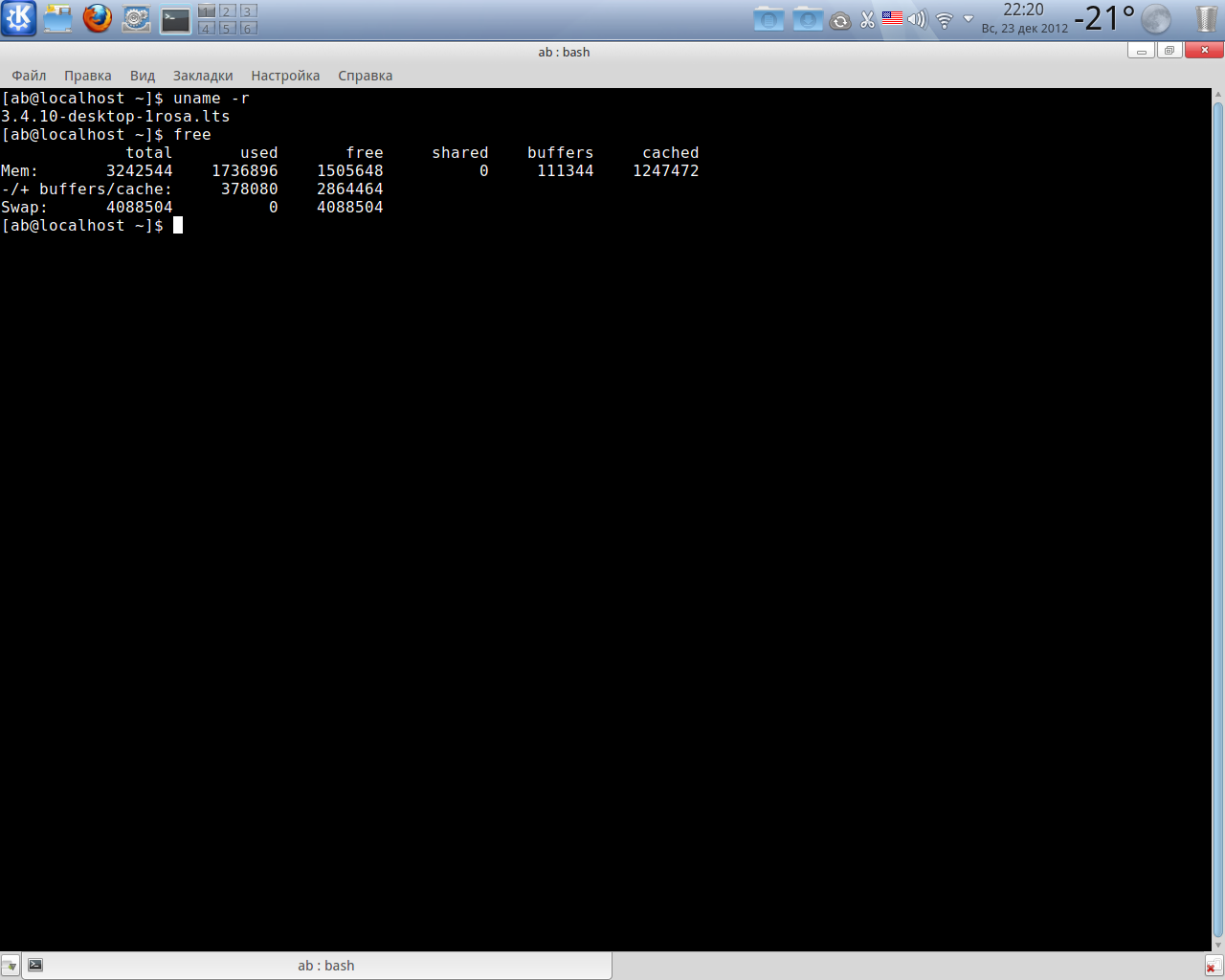The height and width of the screenshot is (980, 1225).
Task: Open the Klipper clipboard scissors icon
Action: pyautogui.click(x=867, y=19)
